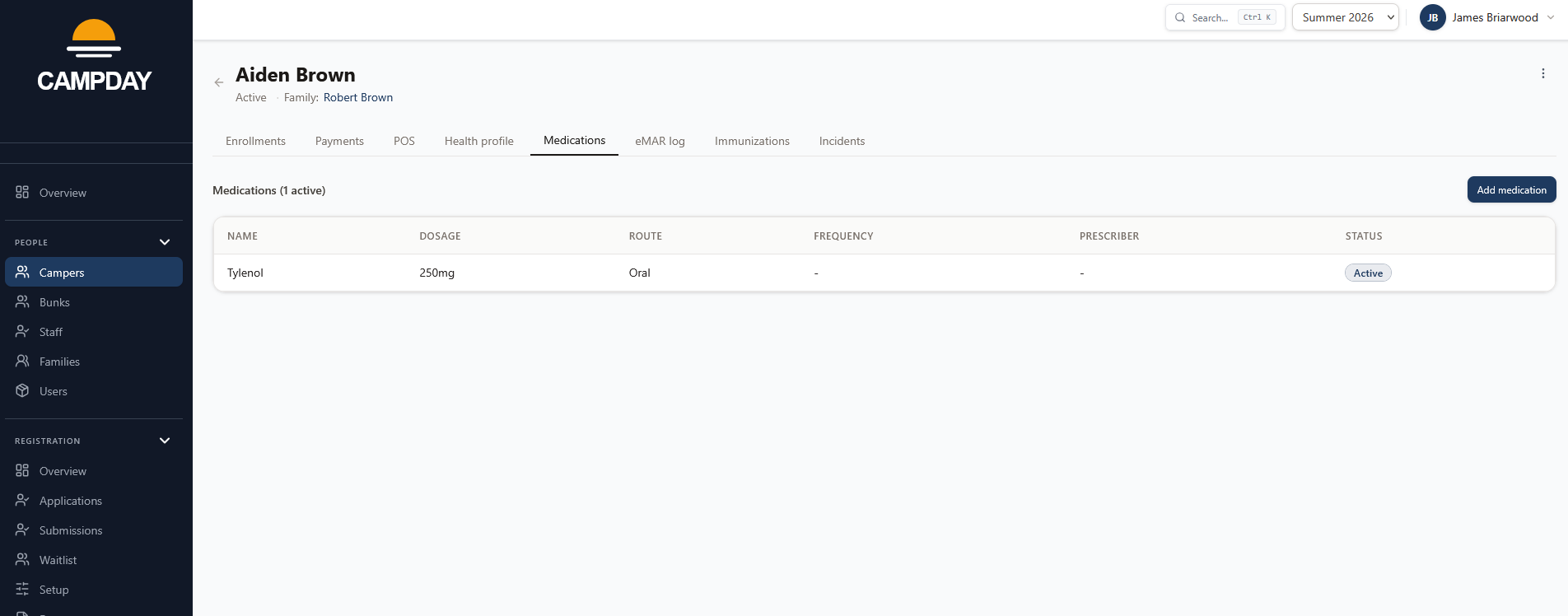Collapse the People section chevron
This screenshot has width=1568, height=616.
click(165, 242)
